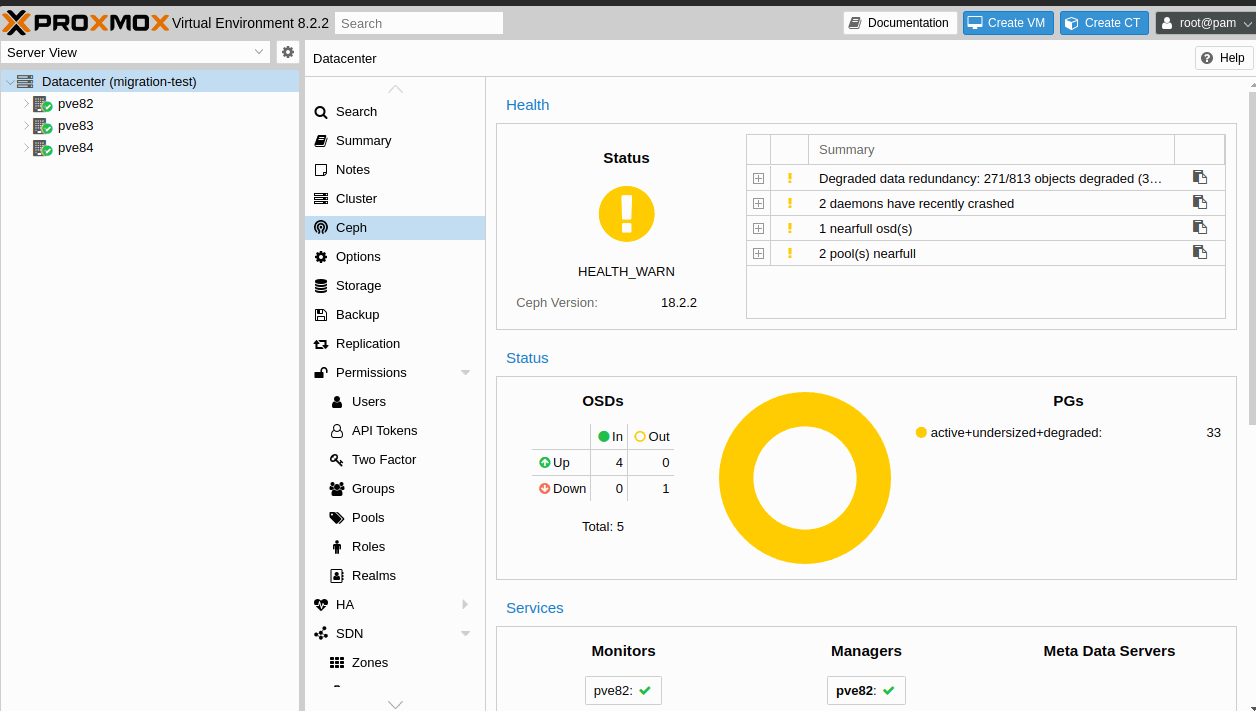Open the Cluster menu entry

pyautogui.click(x=395, y=199)
